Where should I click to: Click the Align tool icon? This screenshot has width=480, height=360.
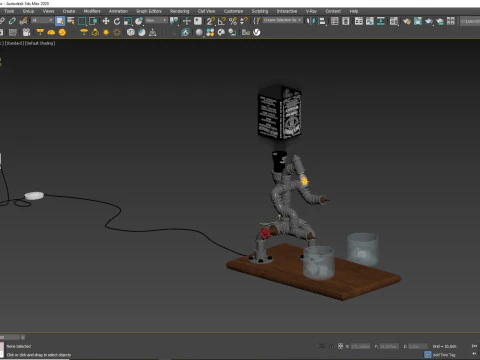[322, 21]
